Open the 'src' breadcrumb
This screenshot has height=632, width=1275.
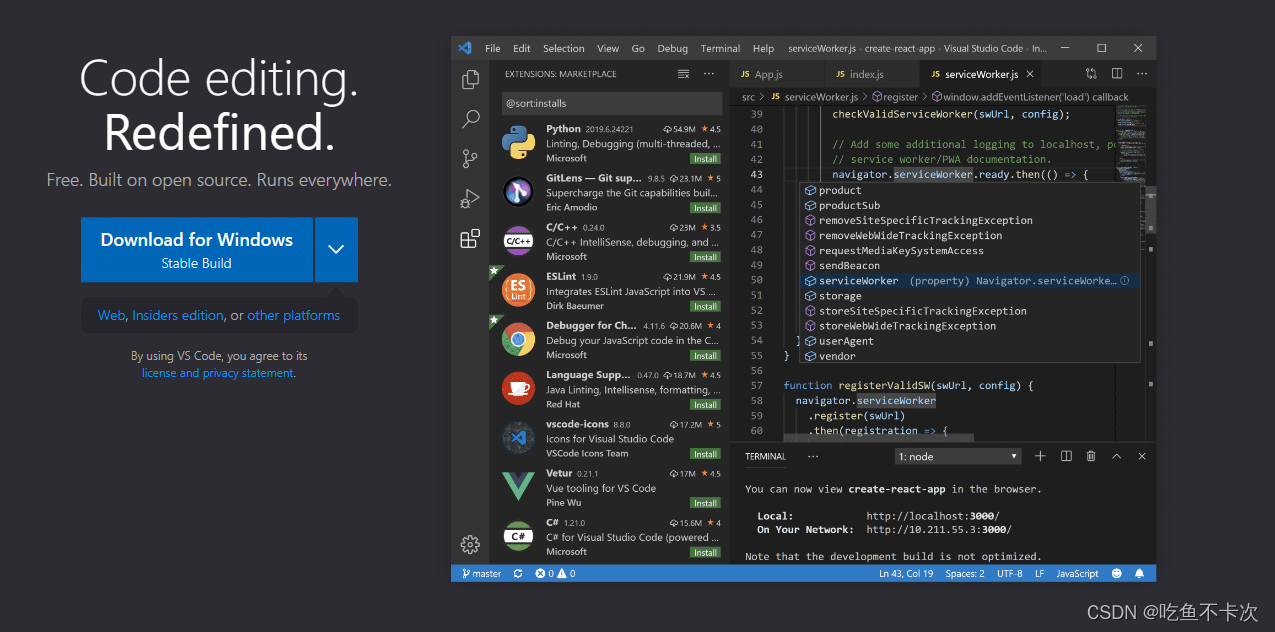(748, 97)
